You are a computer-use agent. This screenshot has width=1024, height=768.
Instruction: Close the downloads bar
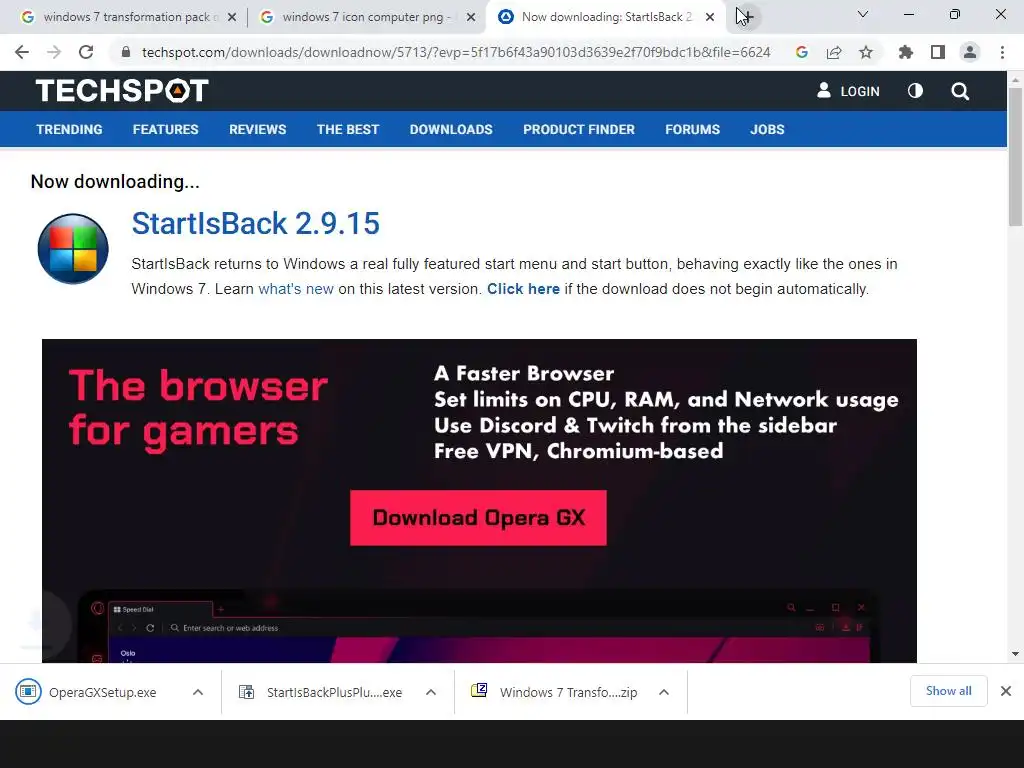point(1006,691)
